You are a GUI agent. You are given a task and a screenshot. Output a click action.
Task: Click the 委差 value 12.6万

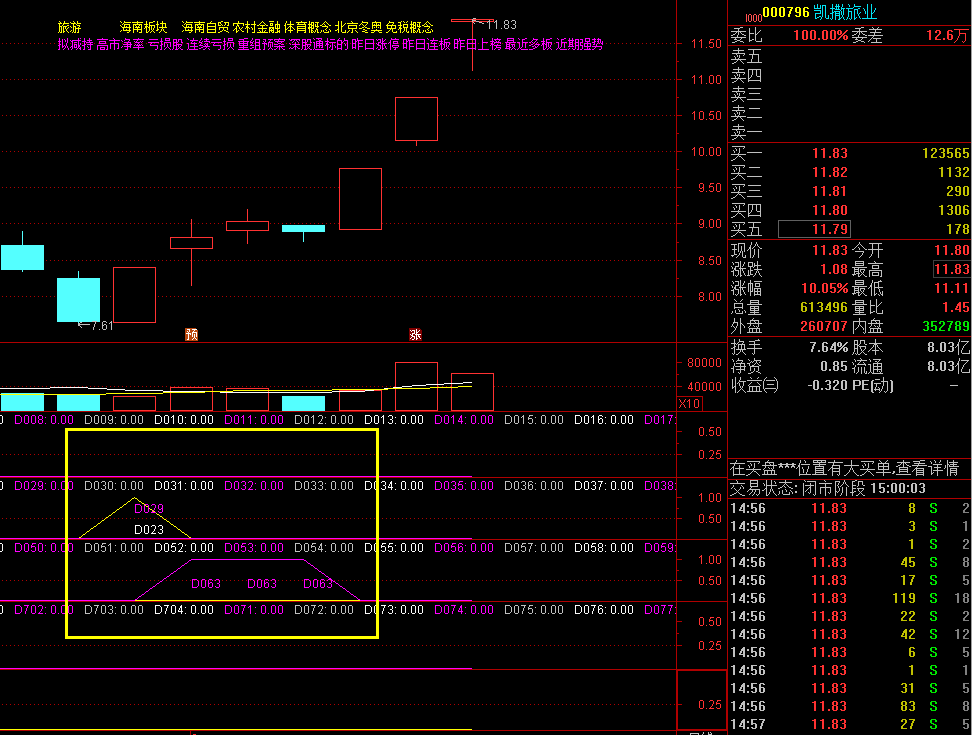point(947,35)
